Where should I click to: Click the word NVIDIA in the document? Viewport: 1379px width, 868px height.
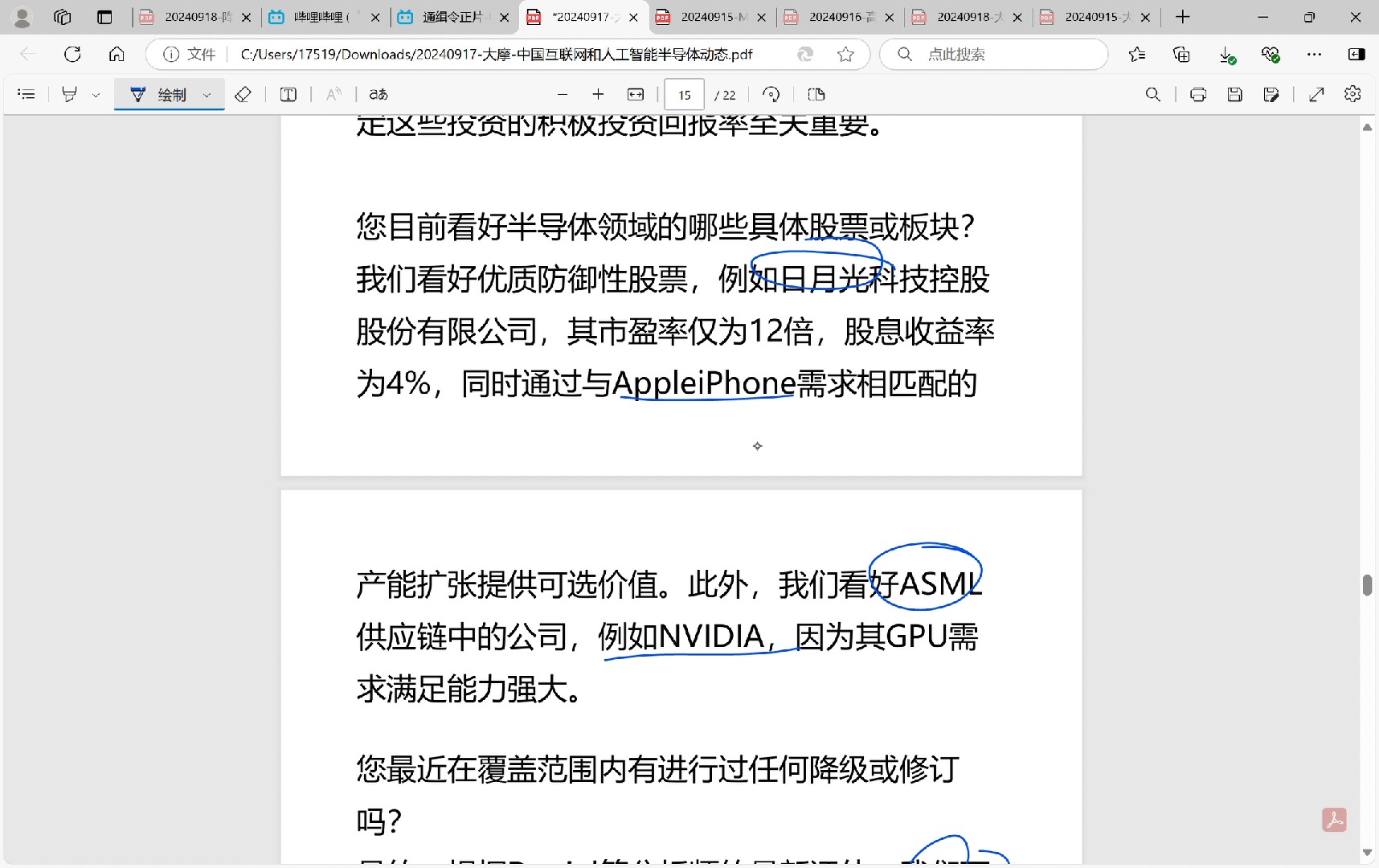711,637
